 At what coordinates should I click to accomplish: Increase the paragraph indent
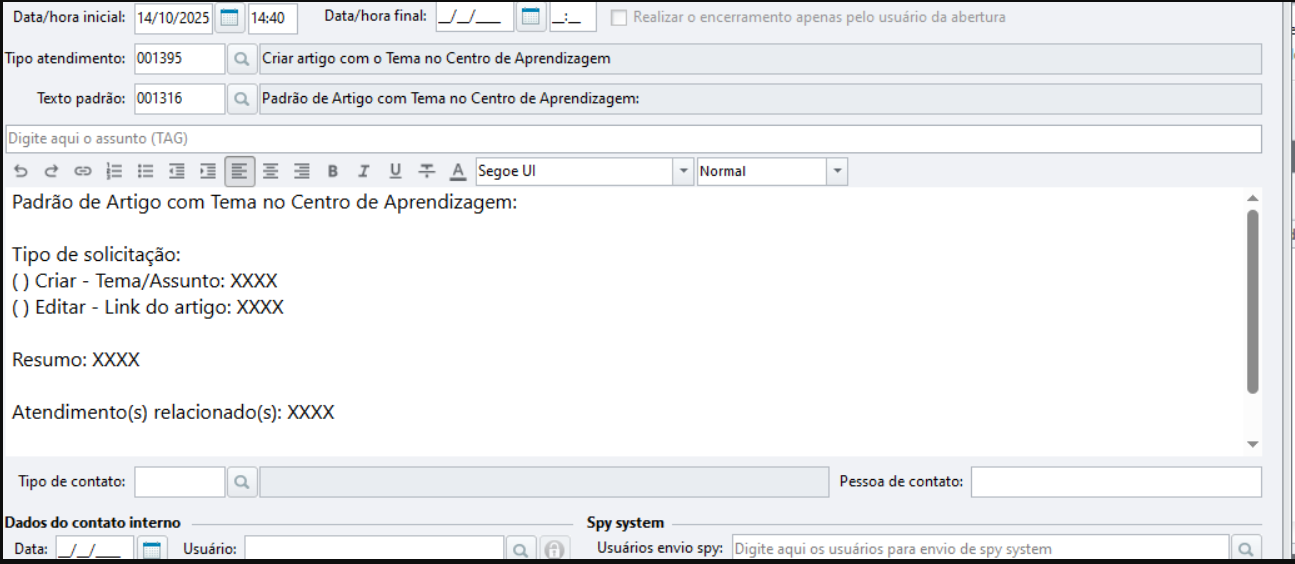208,171
